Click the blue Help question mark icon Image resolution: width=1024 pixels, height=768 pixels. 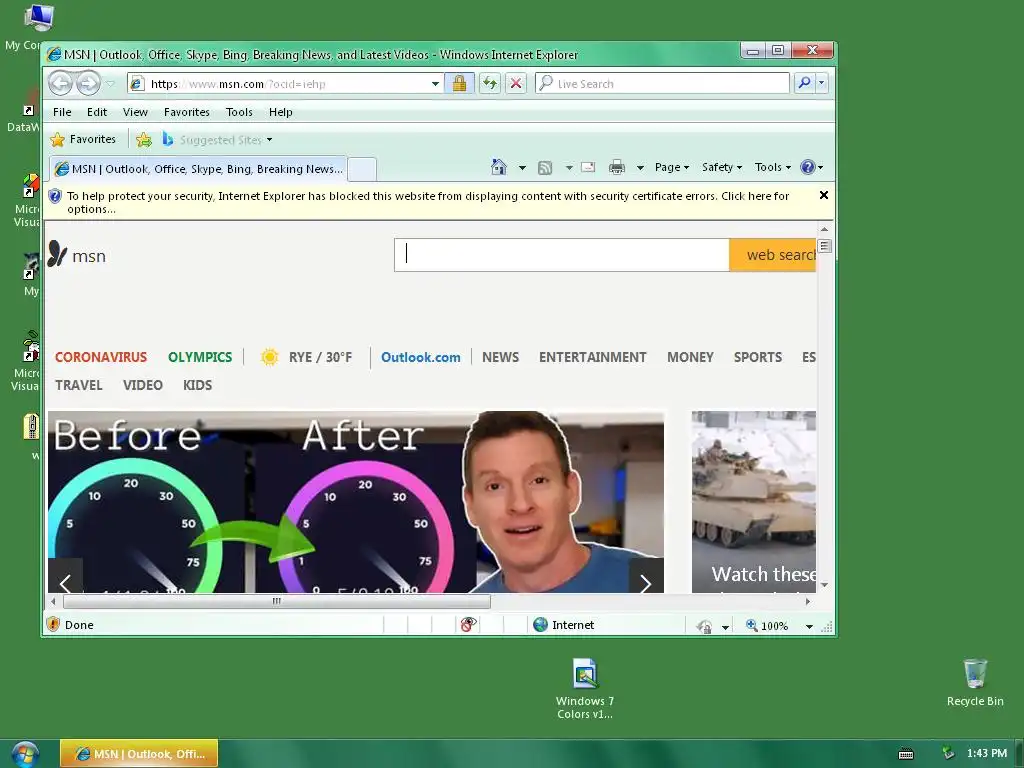click(808, 167)
